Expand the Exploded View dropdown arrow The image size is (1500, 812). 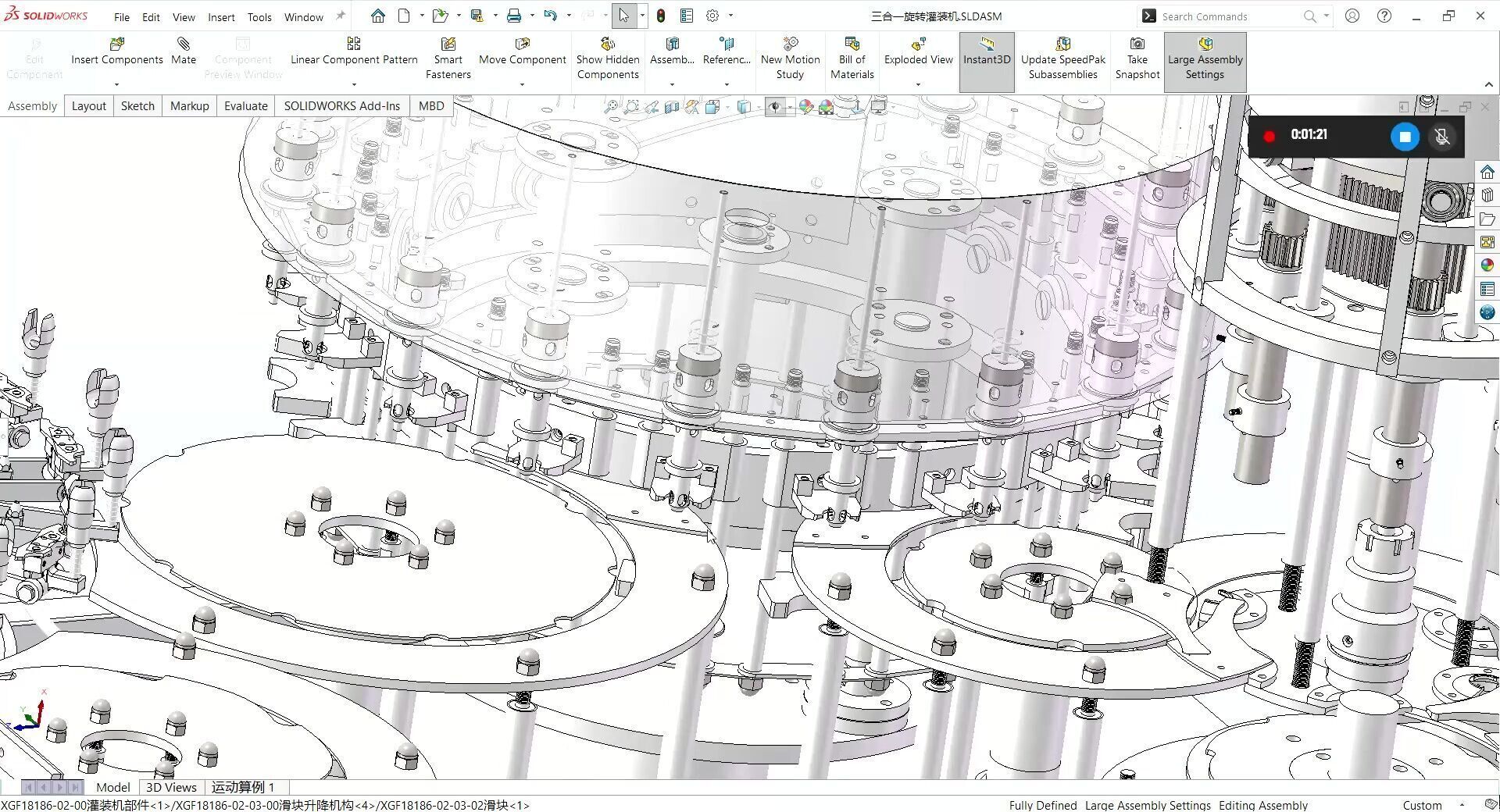coord(918,84)
